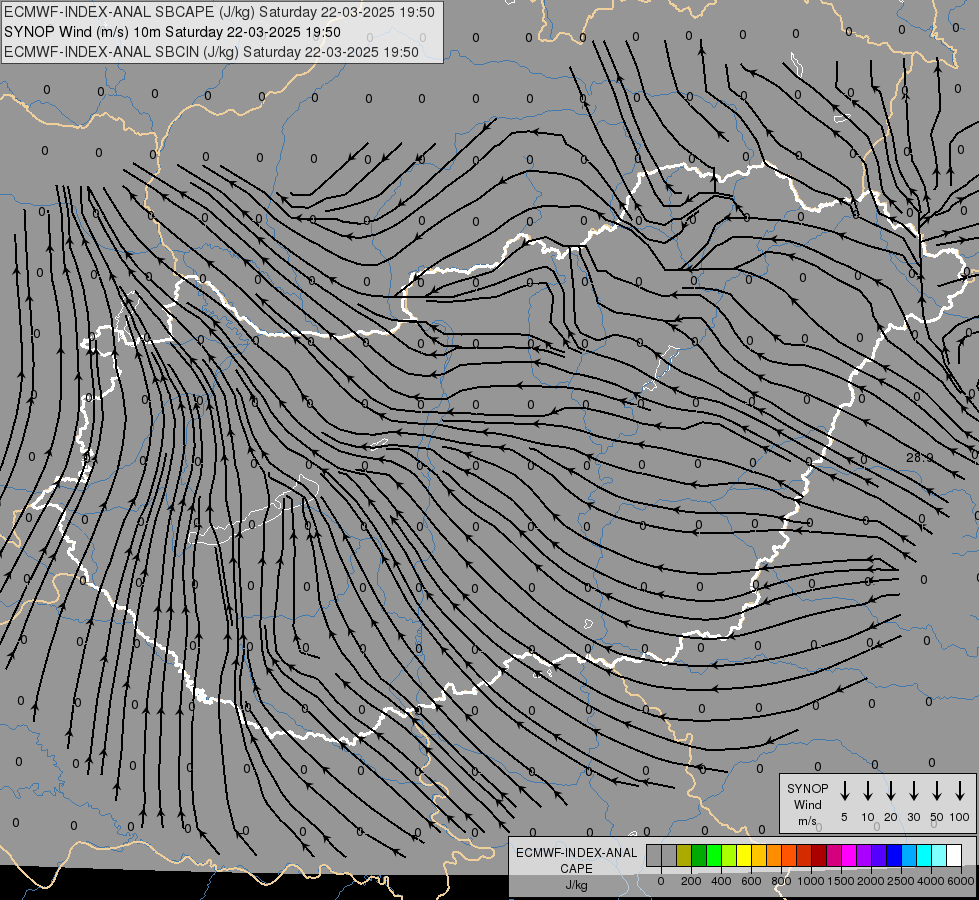Viewport: 979px width, 900px height.
Task: Pick the magenta swatch right of 1500 tick
Action: 849,855
